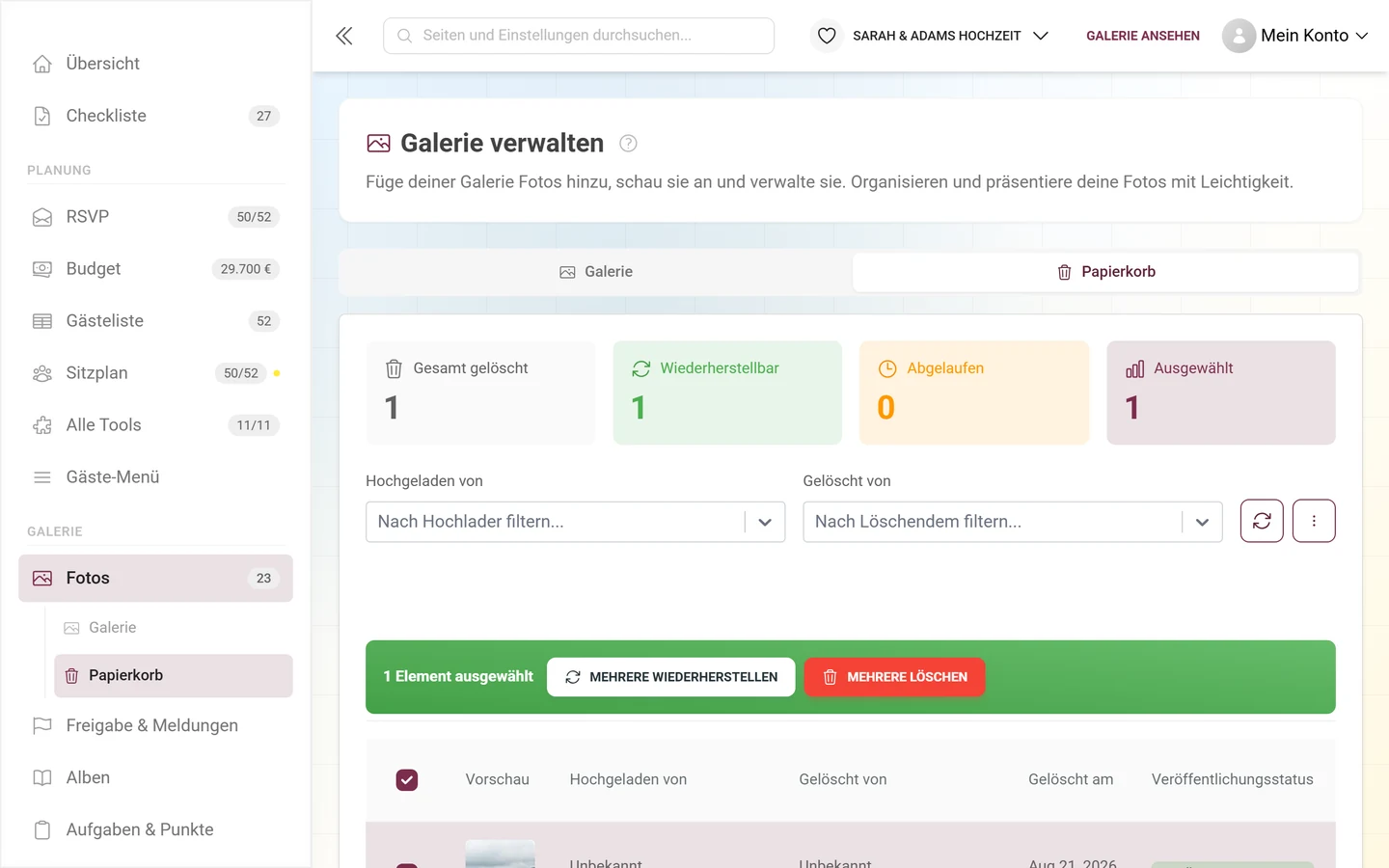
Task: Click the account avatar icon
Action: (1239, 36)
